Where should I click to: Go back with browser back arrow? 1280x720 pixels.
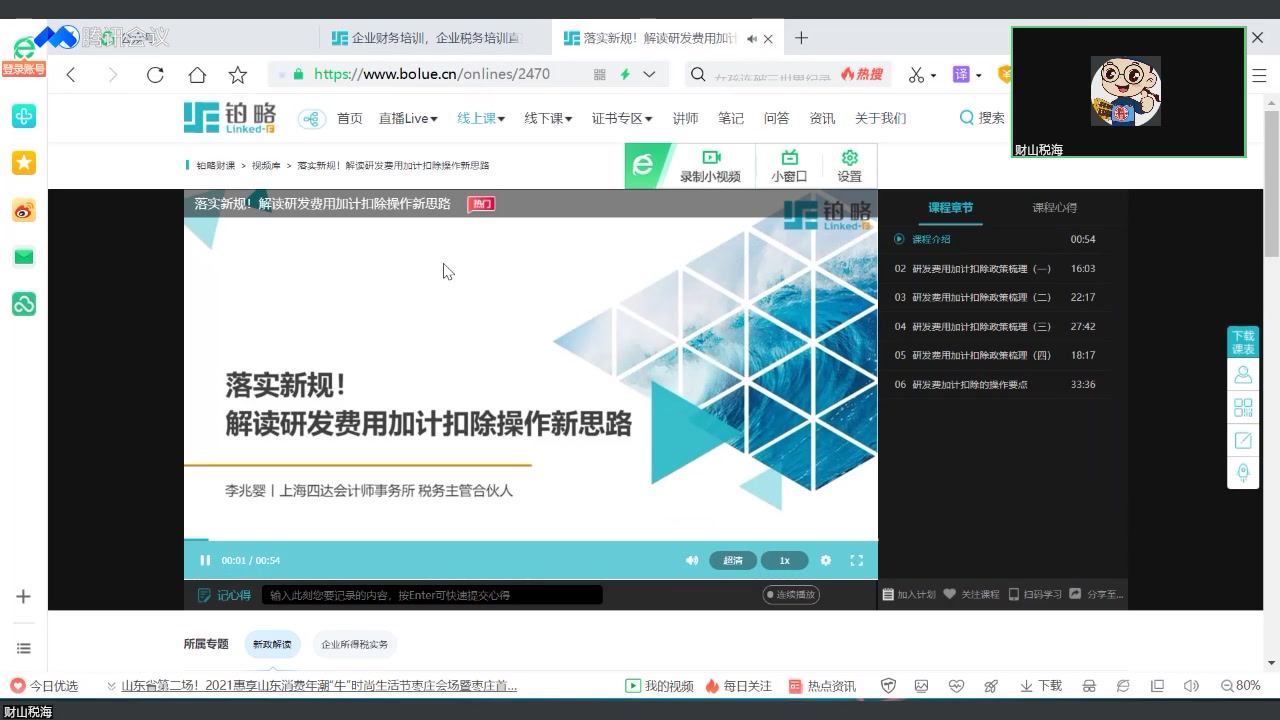click(x=71, y=75)
